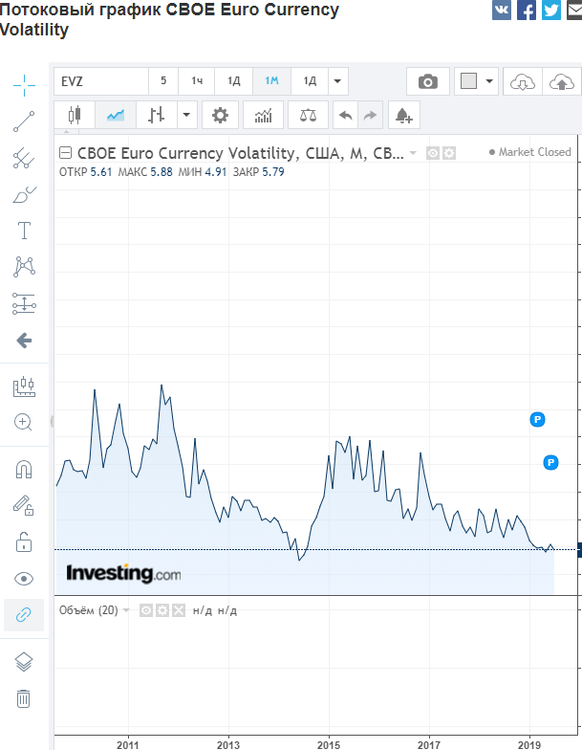Open the XABCD pattern tool
Screen dimensions: 582x750
(x=24, y=266)
